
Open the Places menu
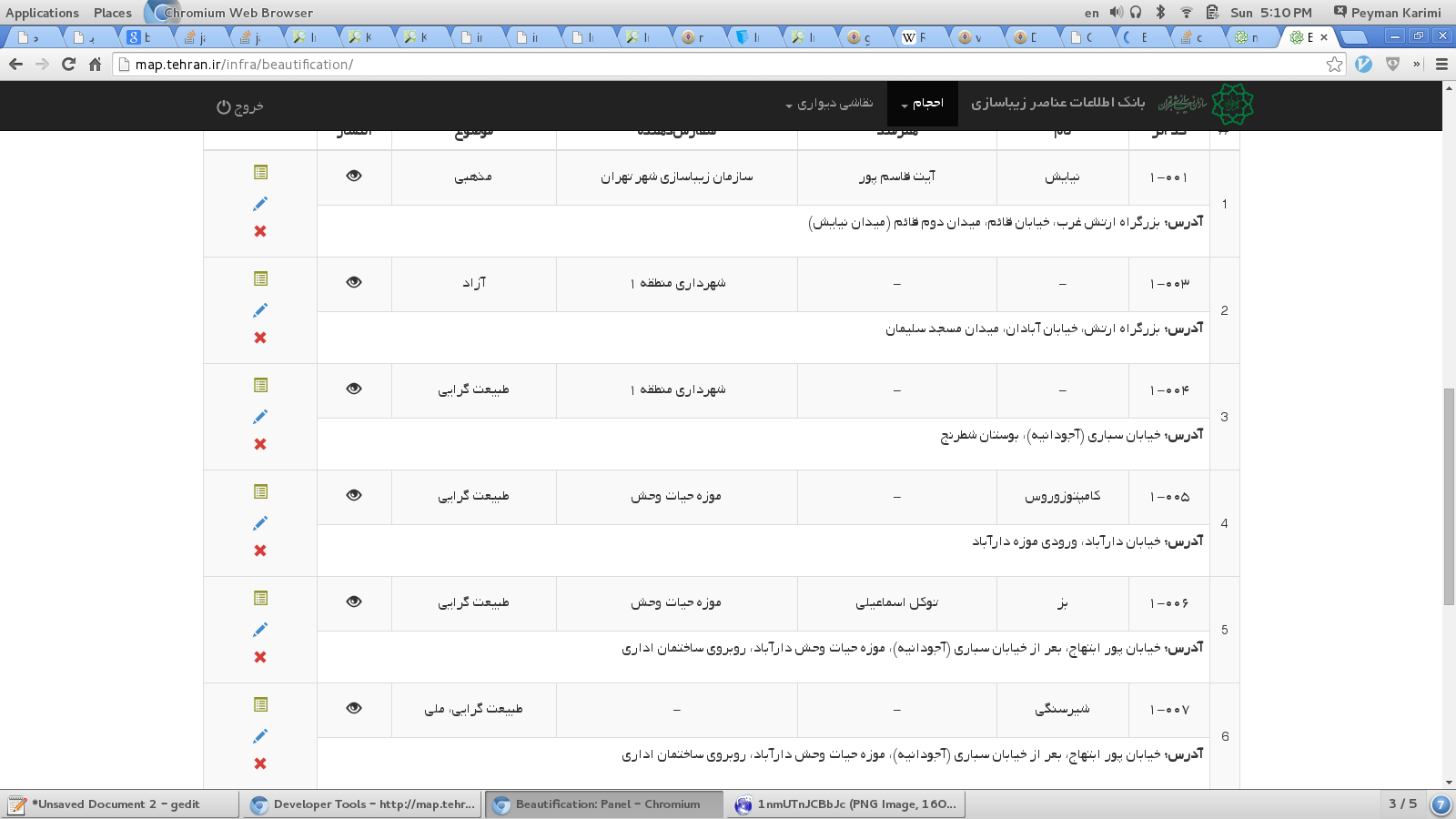pyautogui.click(x=113, y=13)
